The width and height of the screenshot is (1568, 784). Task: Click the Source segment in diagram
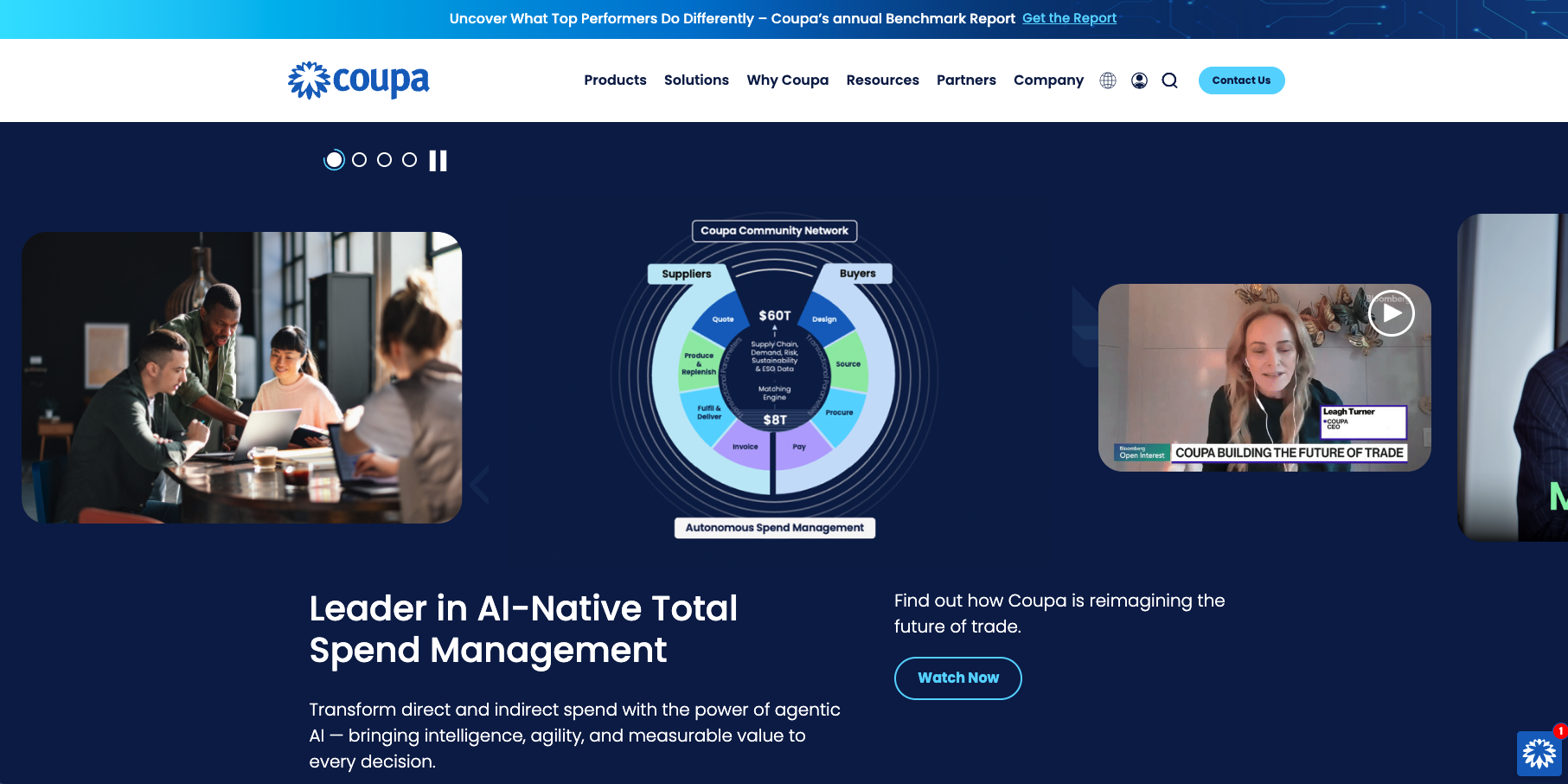point(848,364)
